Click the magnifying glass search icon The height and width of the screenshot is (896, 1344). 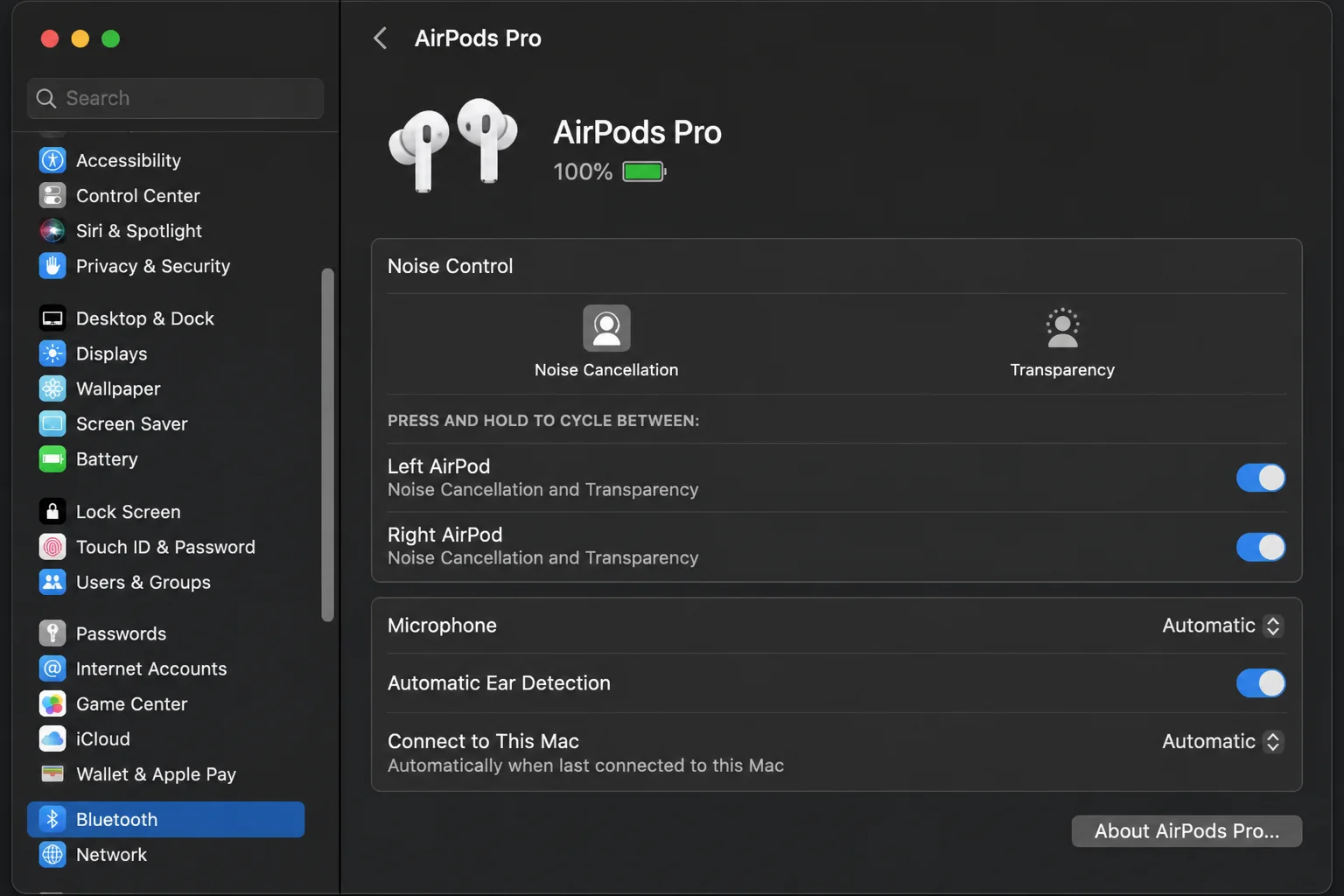(x=46, y=98)
